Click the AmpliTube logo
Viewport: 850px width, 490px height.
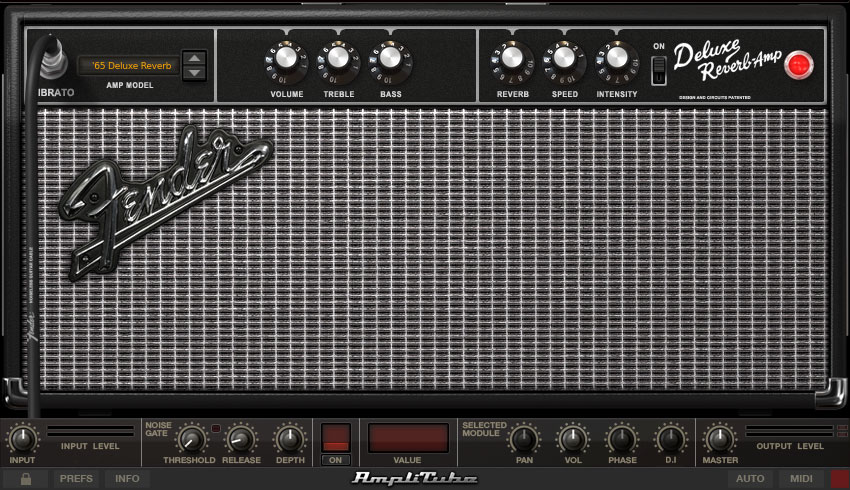click(415, 478)
